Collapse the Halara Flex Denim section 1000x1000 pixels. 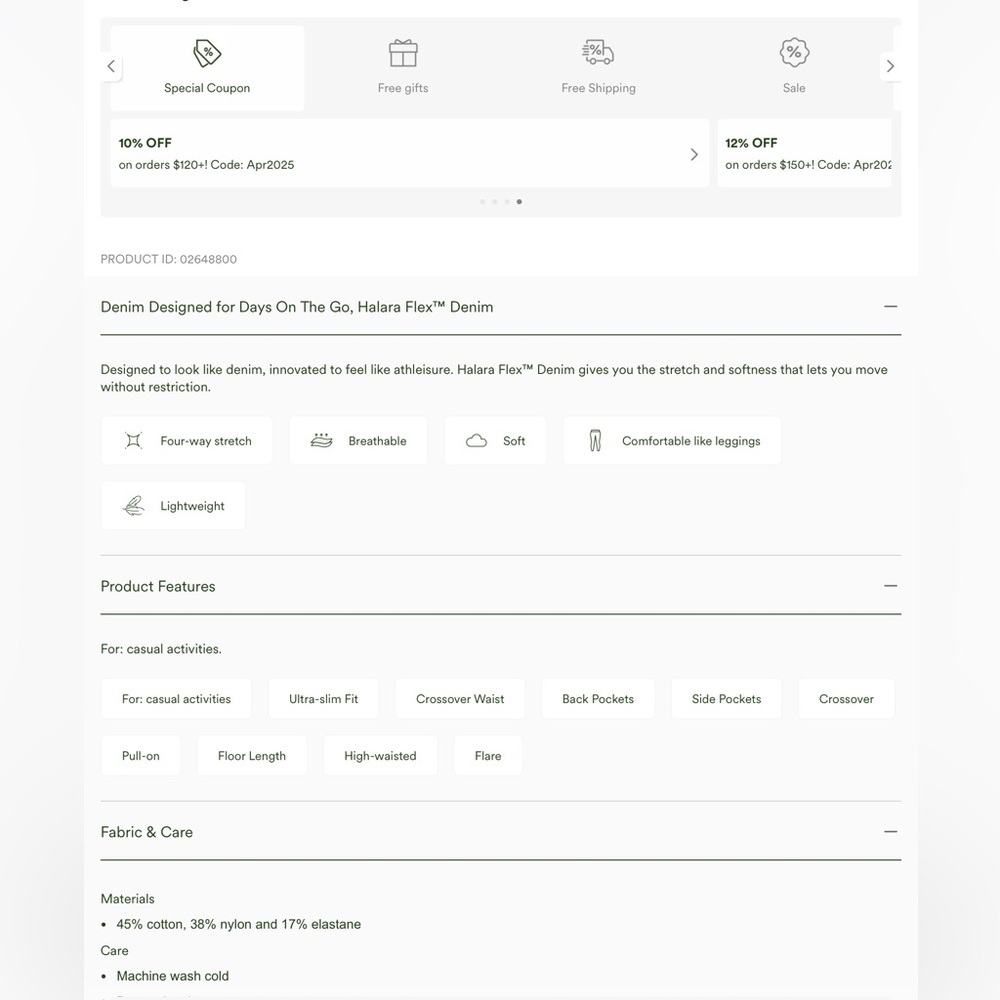coord(890,307)
